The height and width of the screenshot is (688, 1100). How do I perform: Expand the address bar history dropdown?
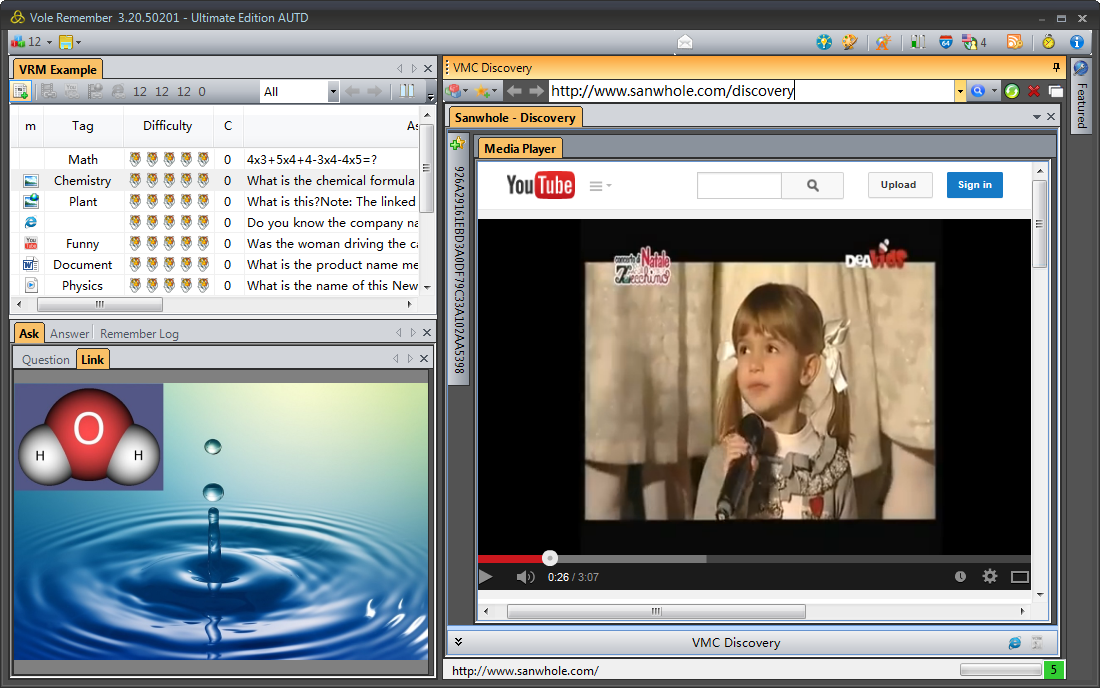[x=960, y=91]
